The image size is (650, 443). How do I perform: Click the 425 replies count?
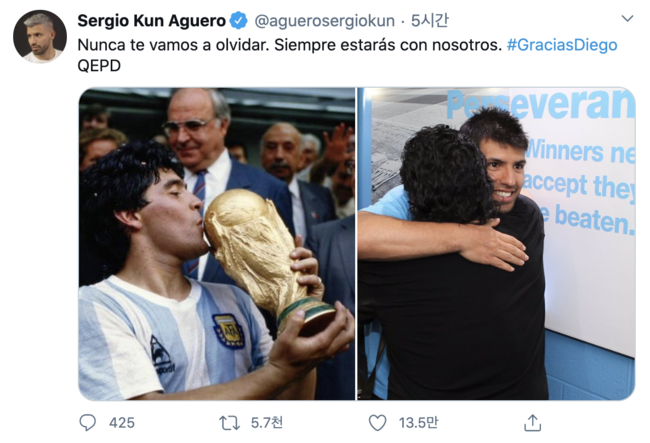pyautogui.click(x=122, y=423)
